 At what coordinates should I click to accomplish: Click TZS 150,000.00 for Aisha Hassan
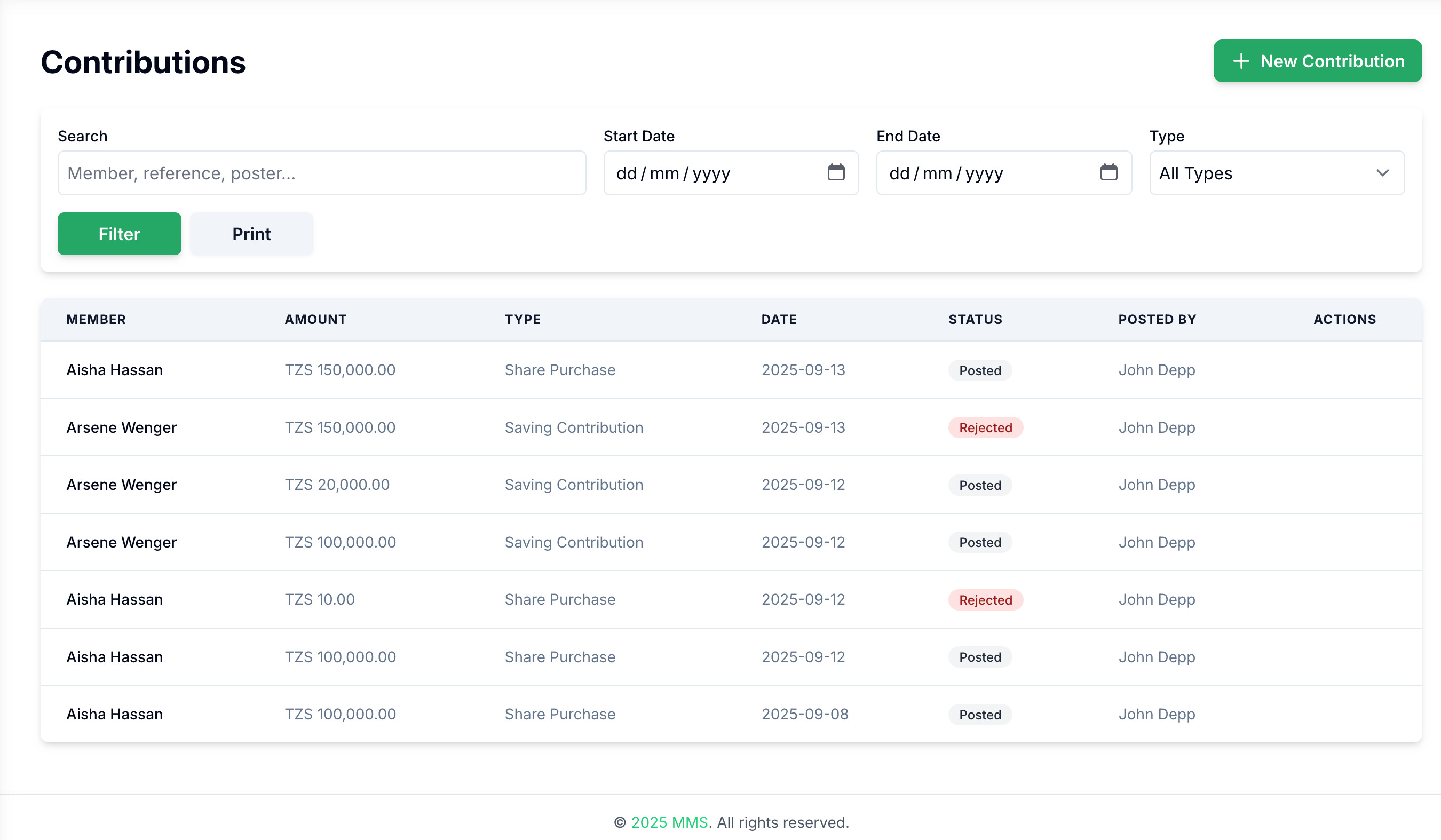pos(341,370)
